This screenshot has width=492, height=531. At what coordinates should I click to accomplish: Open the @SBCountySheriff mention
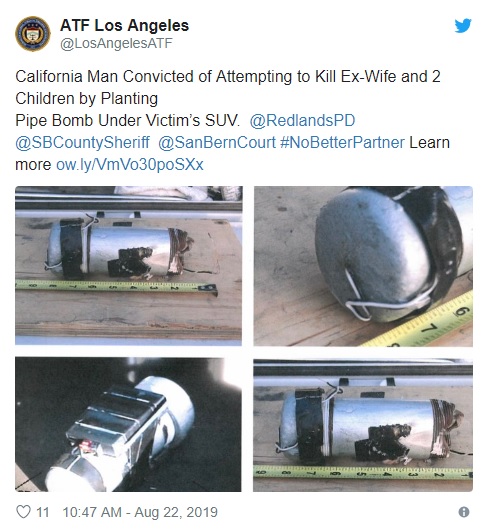82,143
